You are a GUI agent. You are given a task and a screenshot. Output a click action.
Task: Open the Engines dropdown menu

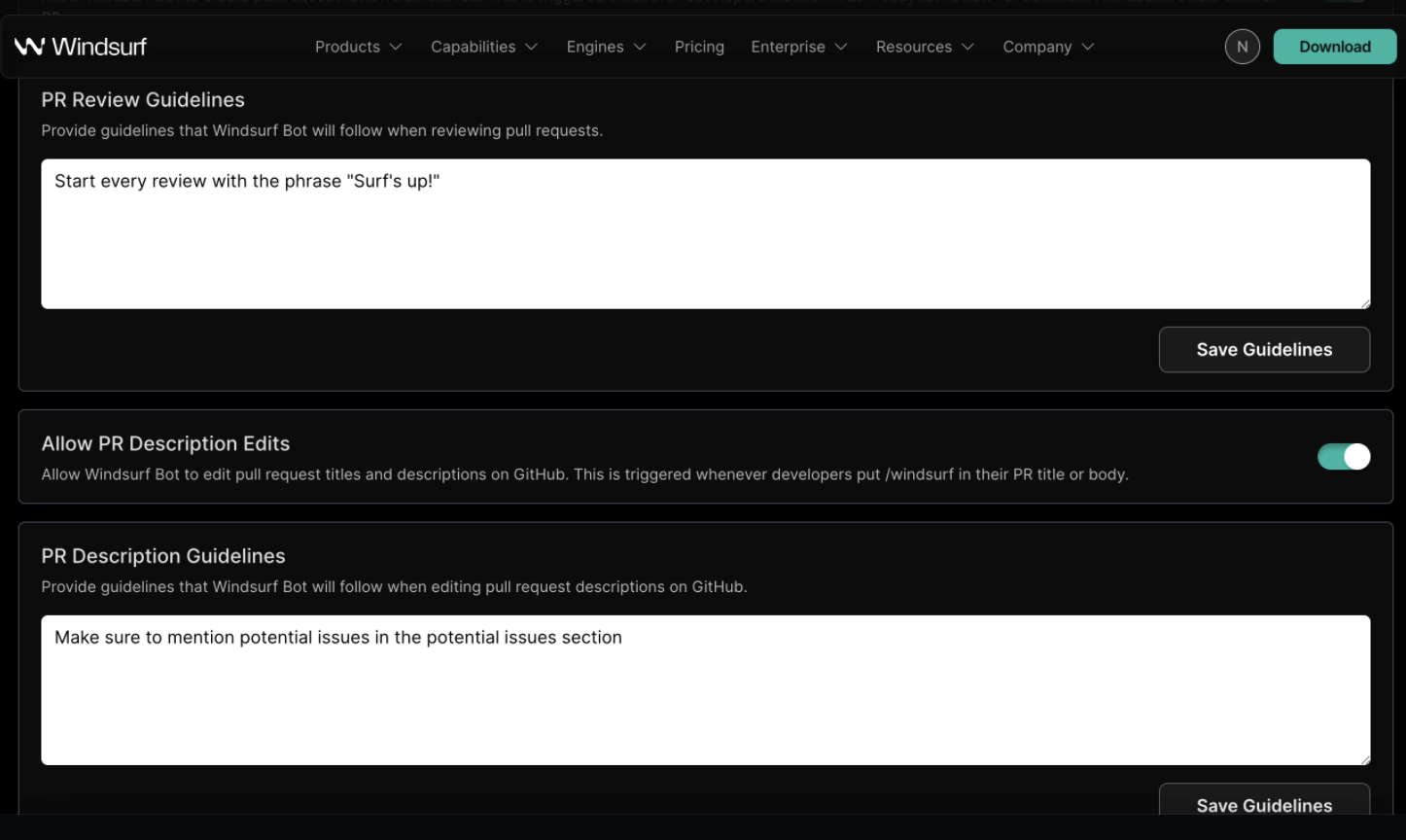click(607, 47)
